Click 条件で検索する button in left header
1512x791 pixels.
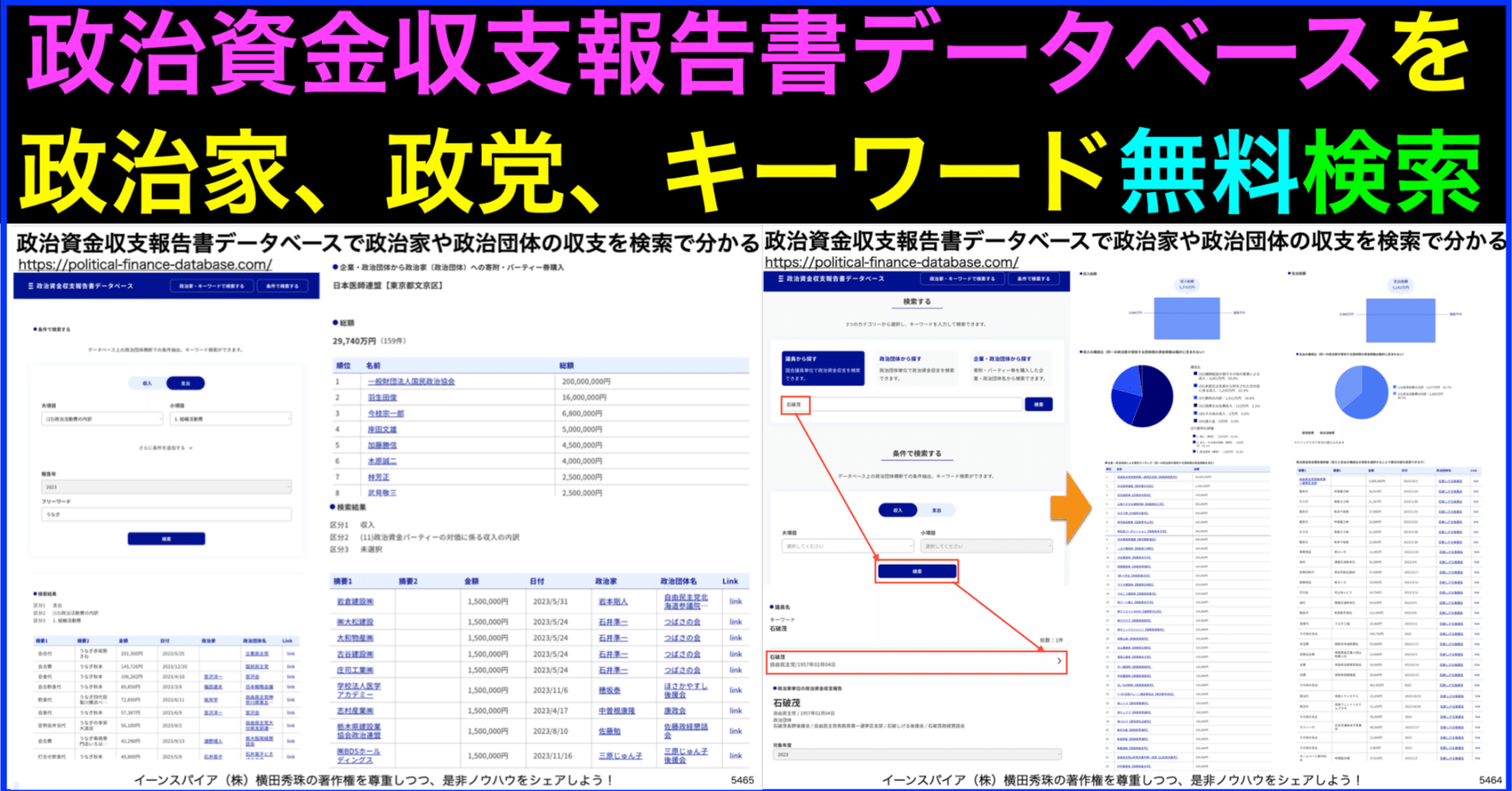[282, 286]
